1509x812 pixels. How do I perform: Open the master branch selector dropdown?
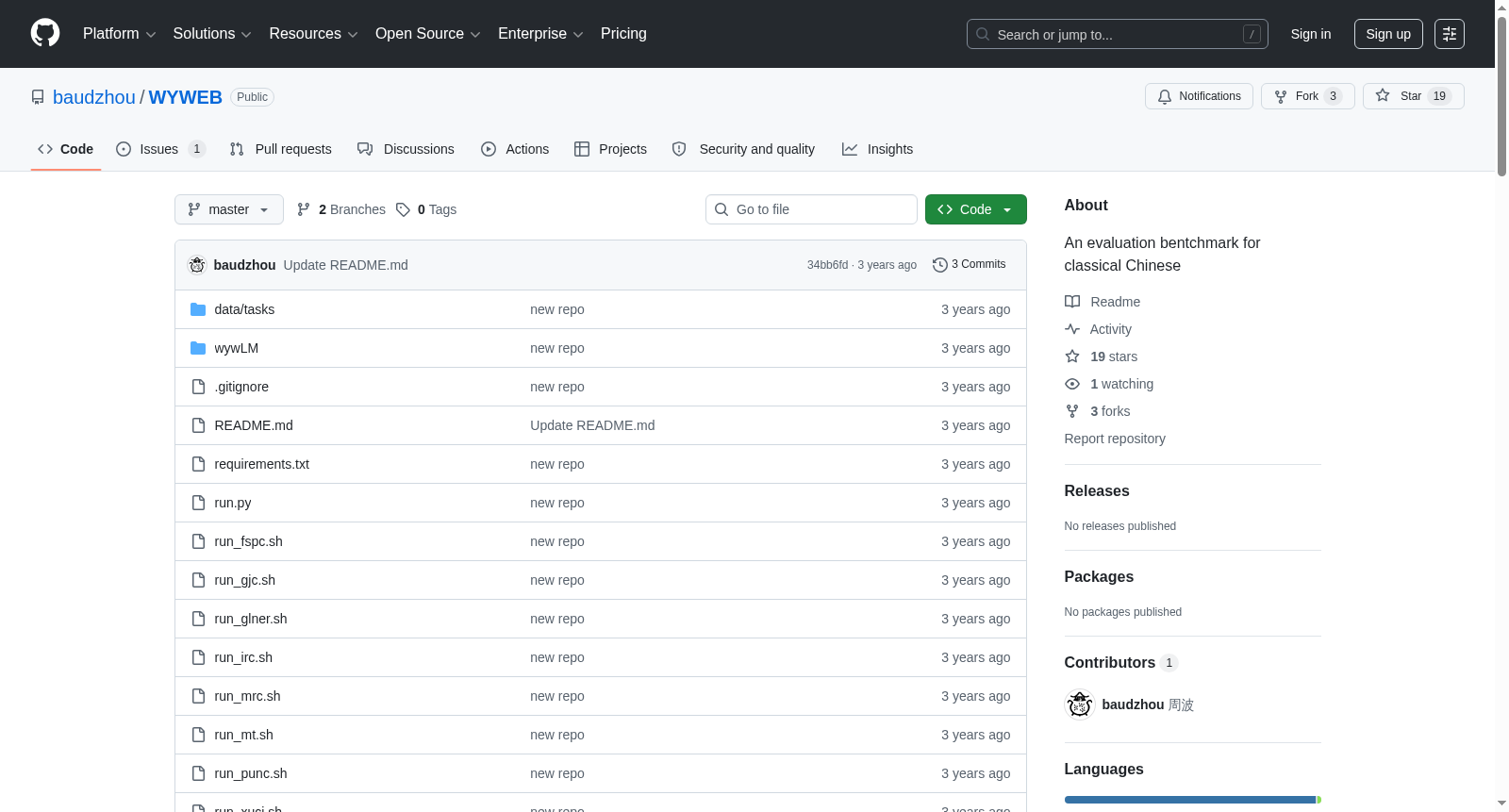click(x=229, y=209)
